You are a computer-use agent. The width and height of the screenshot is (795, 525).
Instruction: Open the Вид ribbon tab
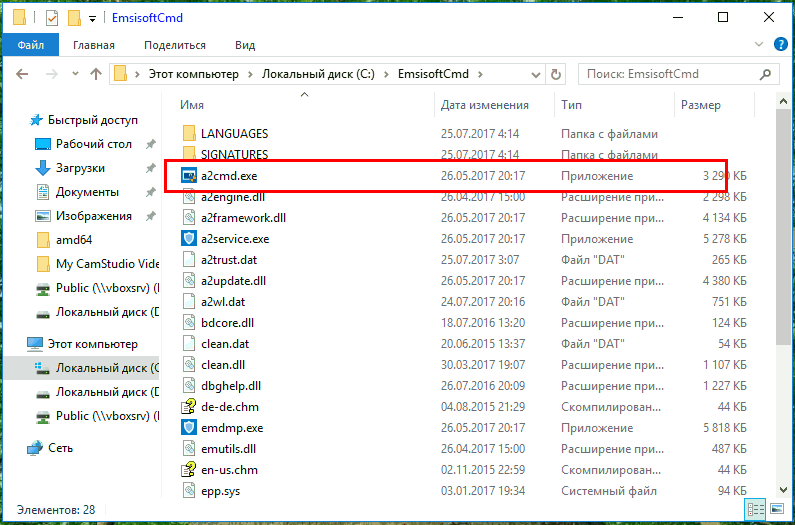coord(245,45)
